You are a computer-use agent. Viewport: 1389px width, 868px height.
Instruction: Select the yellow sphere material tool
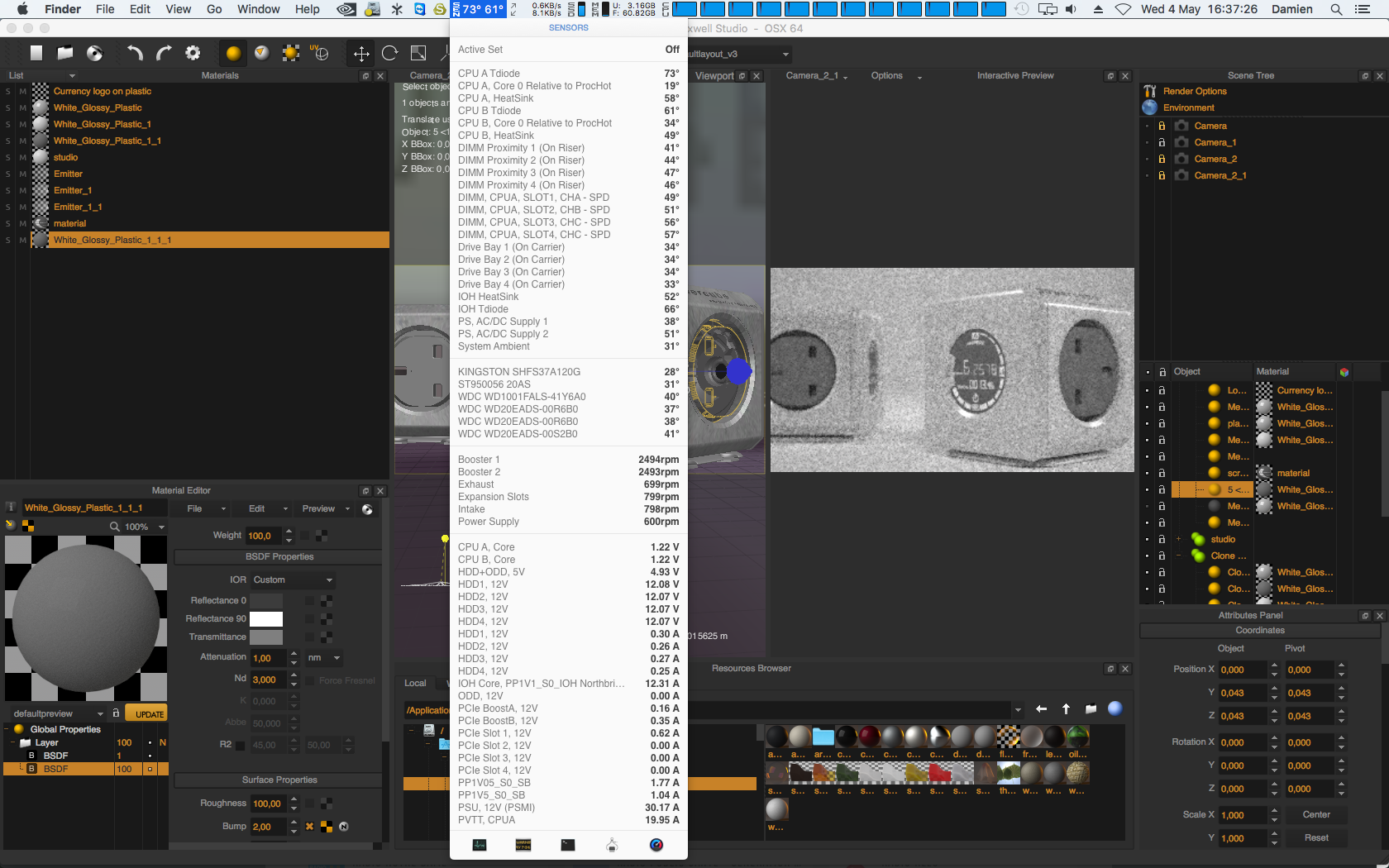pos(234,54)
